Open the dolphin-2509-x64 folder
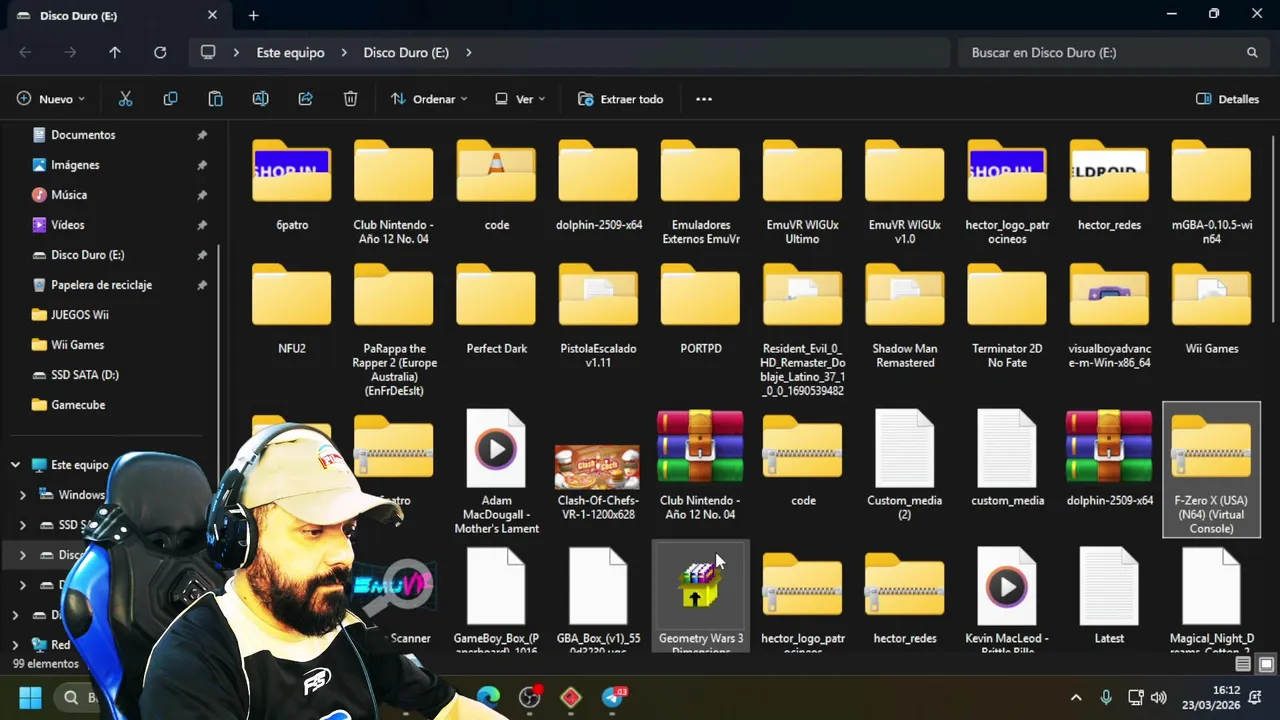The width and height of the screenshot is (1280, 720). point(598,186)
